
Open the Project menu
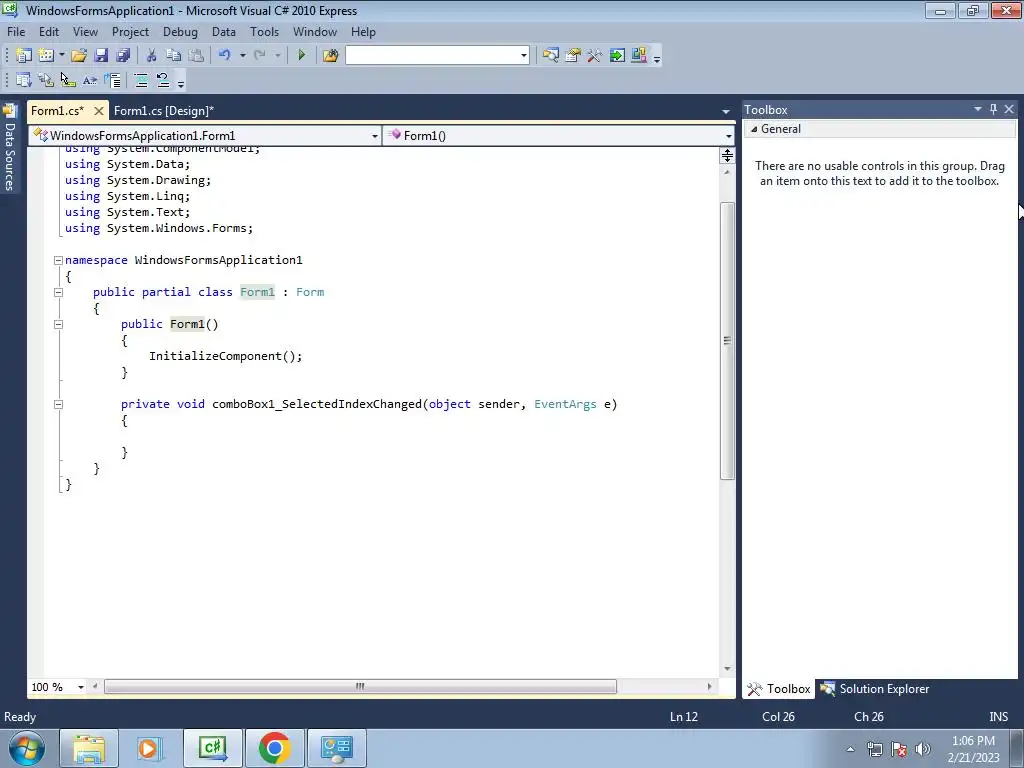tap(130, 31)
